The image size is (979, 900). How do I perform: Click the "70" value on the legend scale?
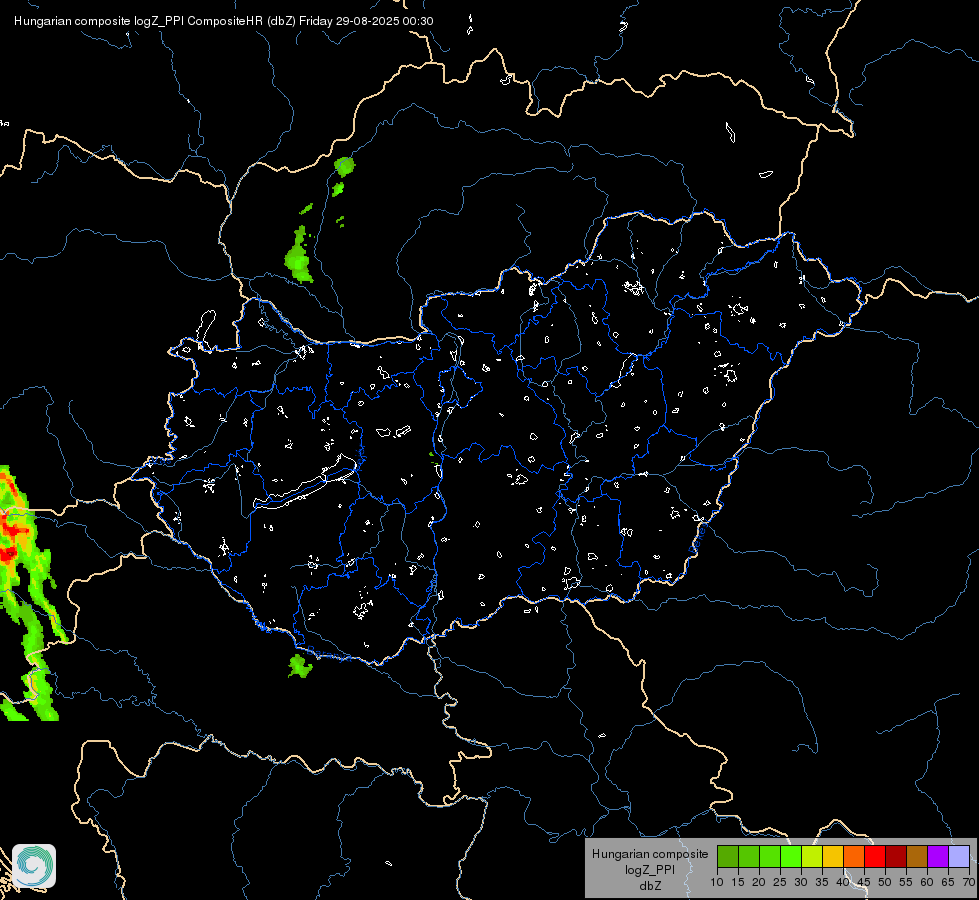pos(969,883)
